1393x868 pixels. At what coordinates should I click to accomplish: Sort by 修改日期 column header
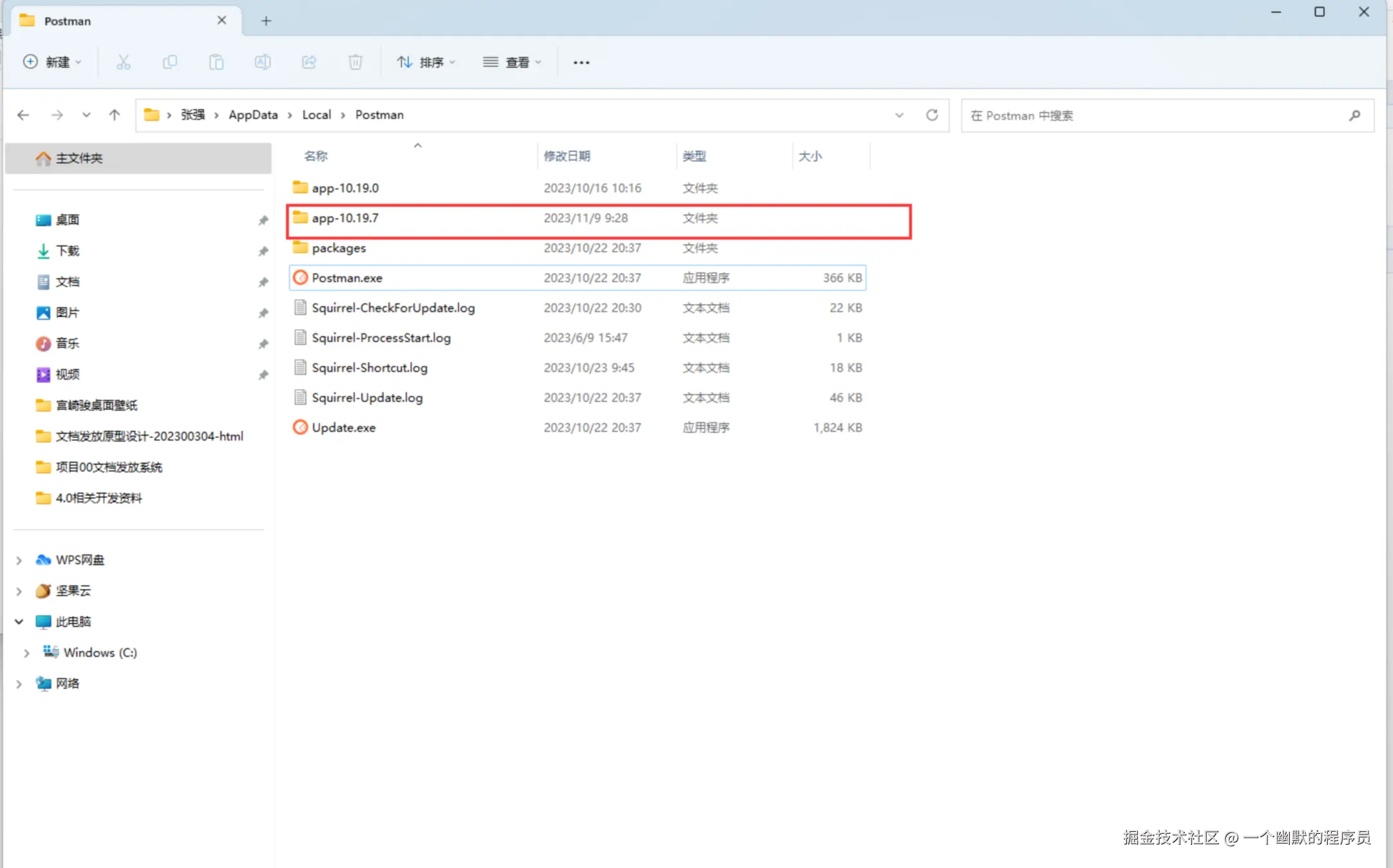[x=567, y=156]
